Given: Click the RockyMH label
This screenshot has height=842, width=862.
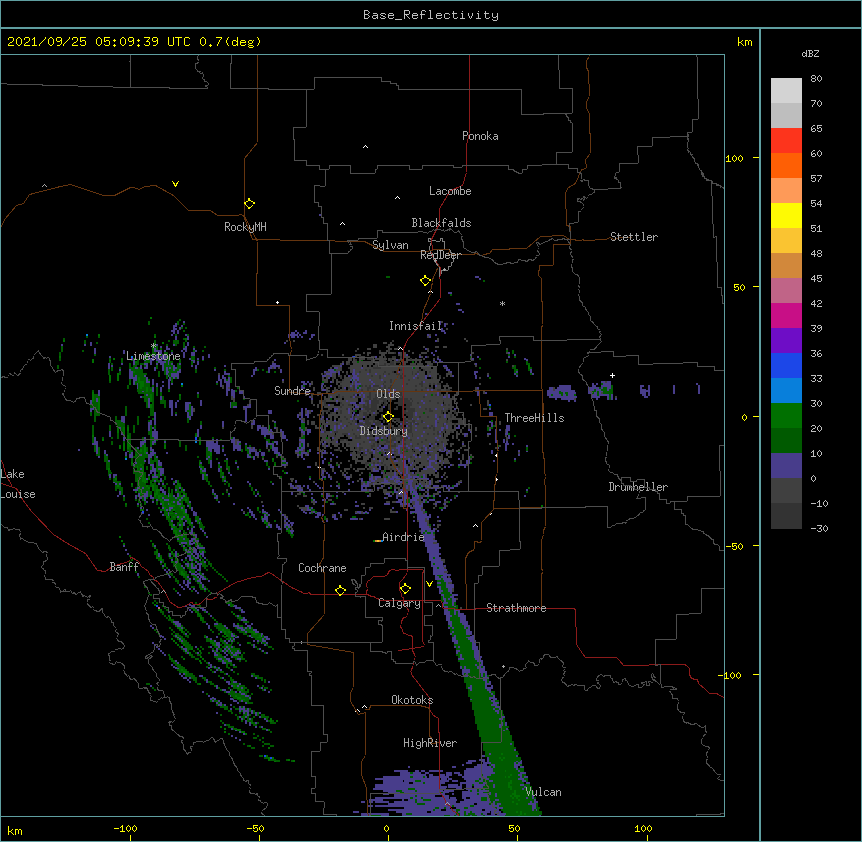Looking at the screenshot, I should coord(245,227).
